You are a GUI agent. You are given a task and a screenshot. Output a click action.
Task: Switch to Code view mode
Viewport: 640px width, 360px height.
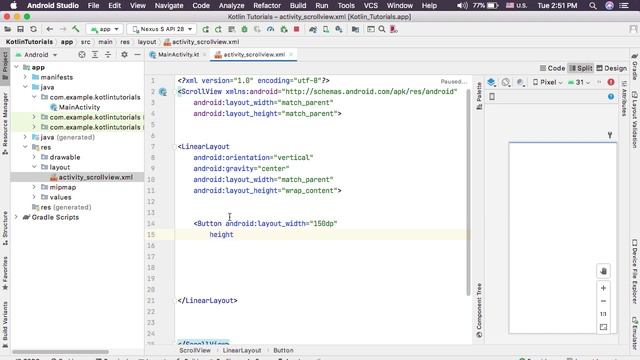pyautogui.click(x=552, y=68)
